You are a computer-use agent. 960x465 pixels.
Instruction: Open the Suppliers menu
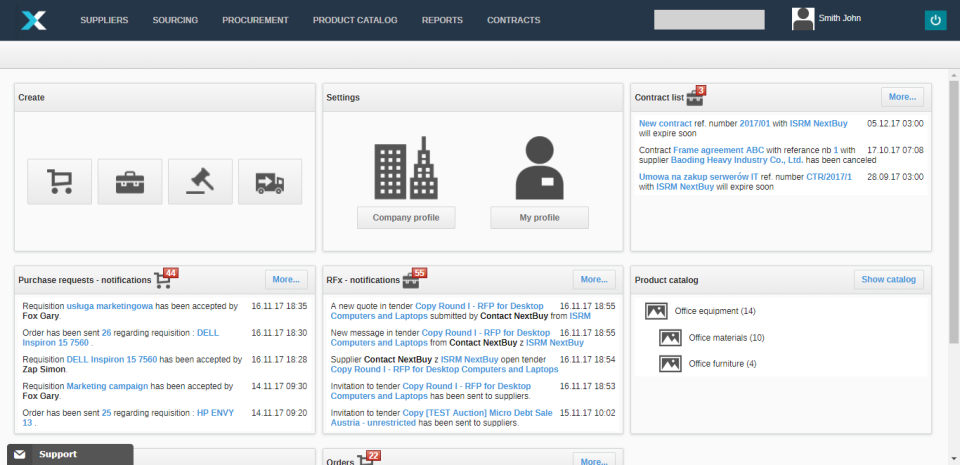(104, 20)
